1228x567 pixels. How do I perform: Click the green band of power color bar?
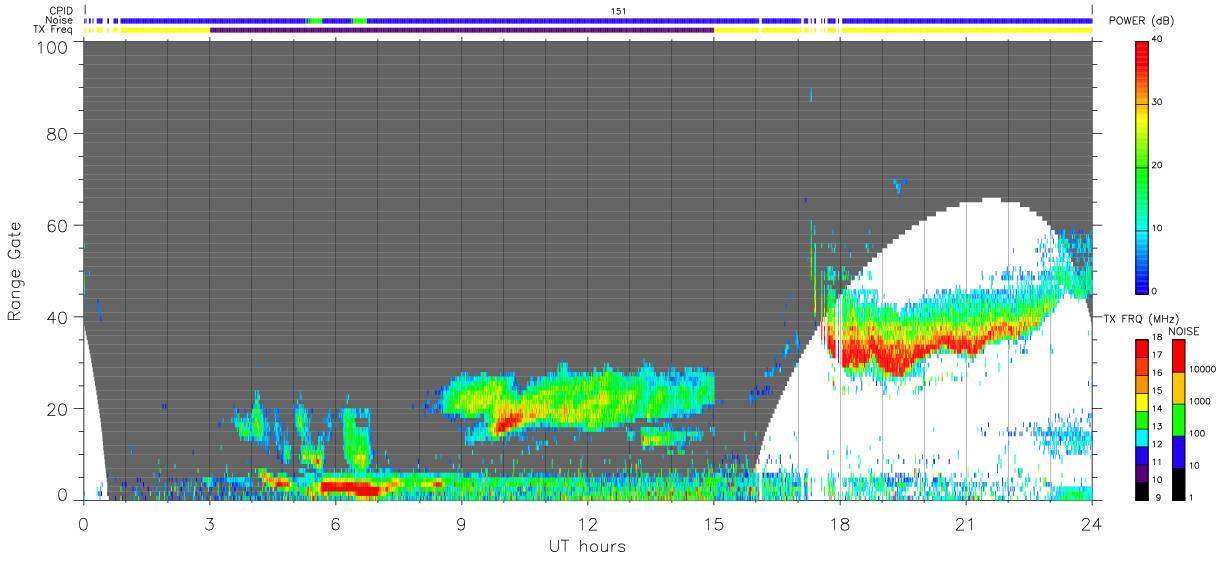[x=1142, y=170]
